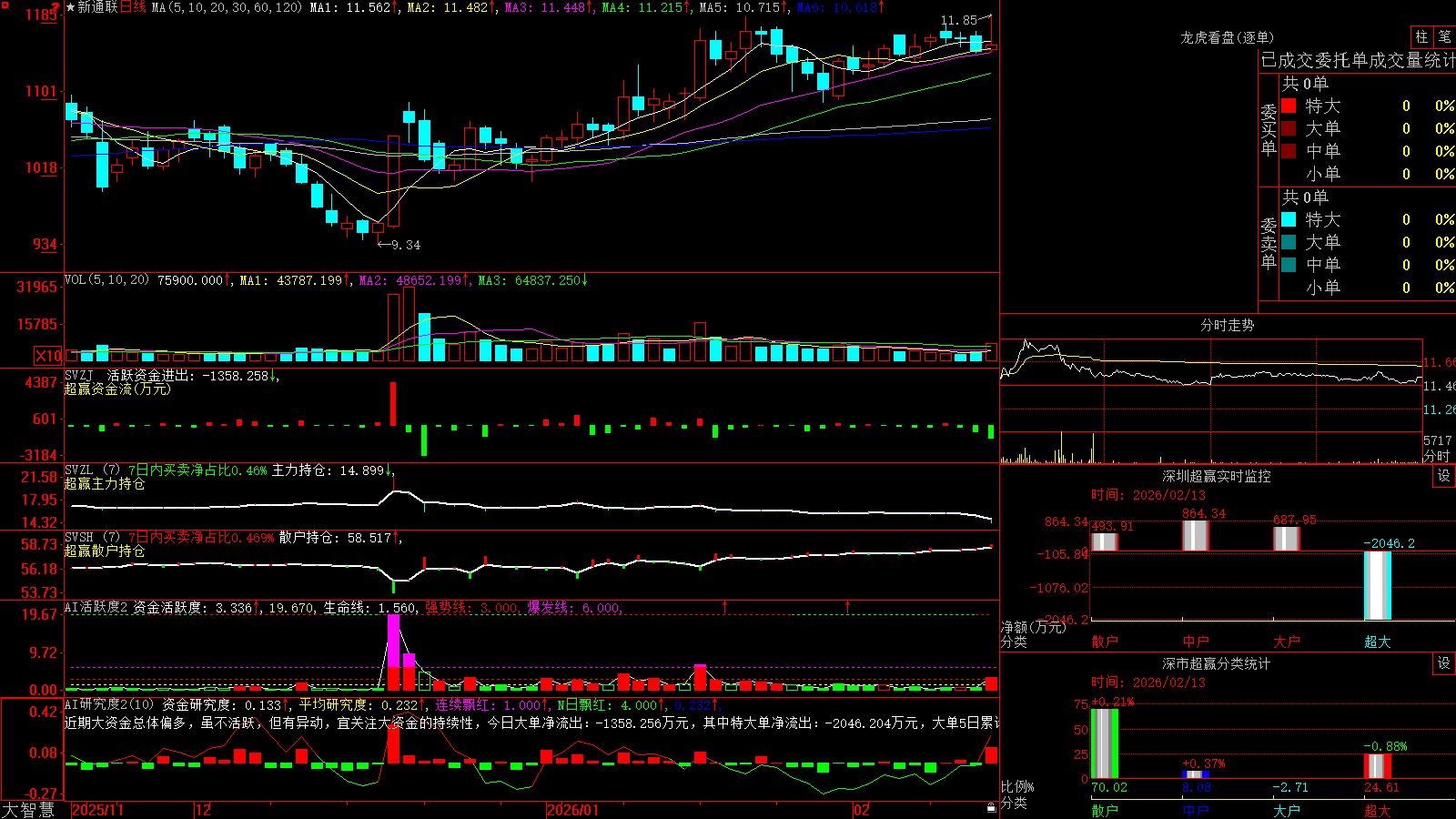Click the 大智慧 logo in the bottom-left

28,810
